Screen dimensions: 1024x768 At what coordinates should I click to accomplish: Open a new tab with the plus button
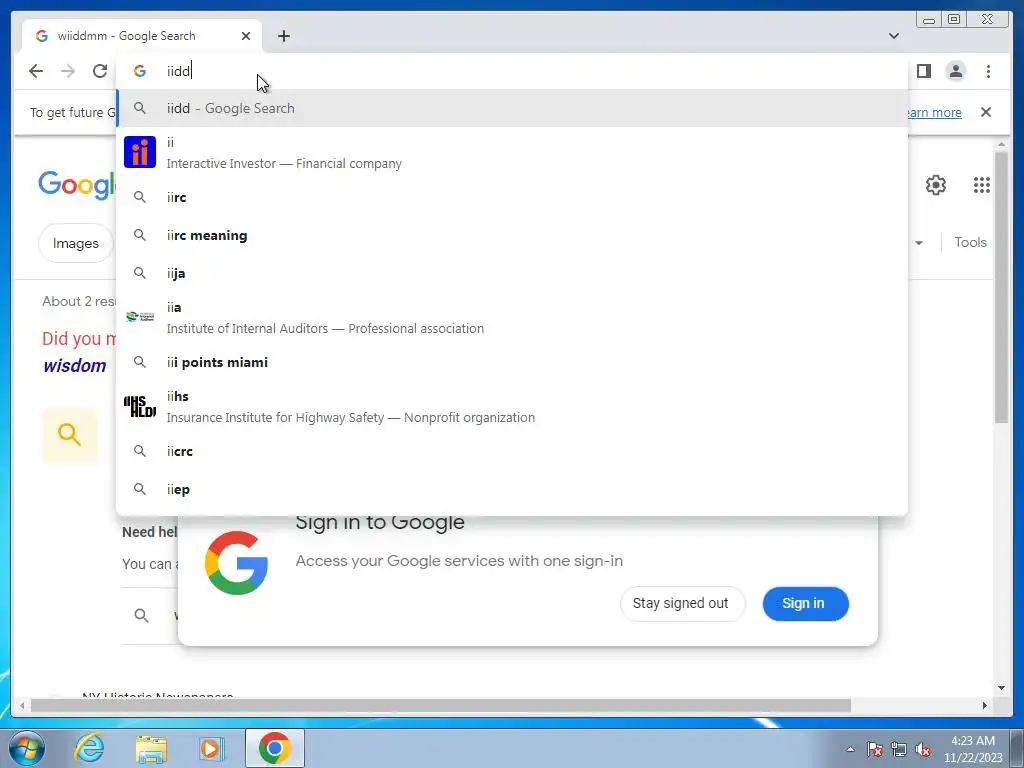283,36
